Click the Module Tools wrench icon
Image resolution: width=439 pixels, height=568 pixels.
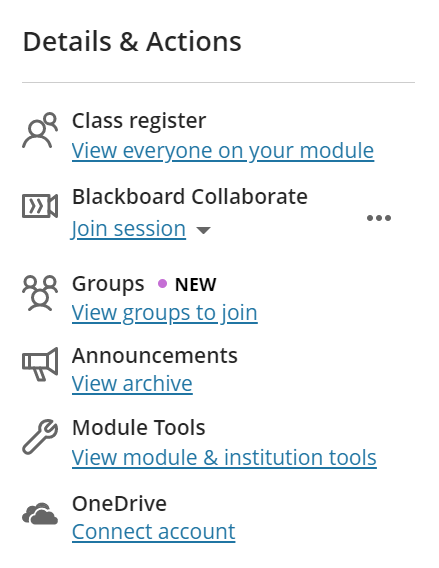click(40, 437)
